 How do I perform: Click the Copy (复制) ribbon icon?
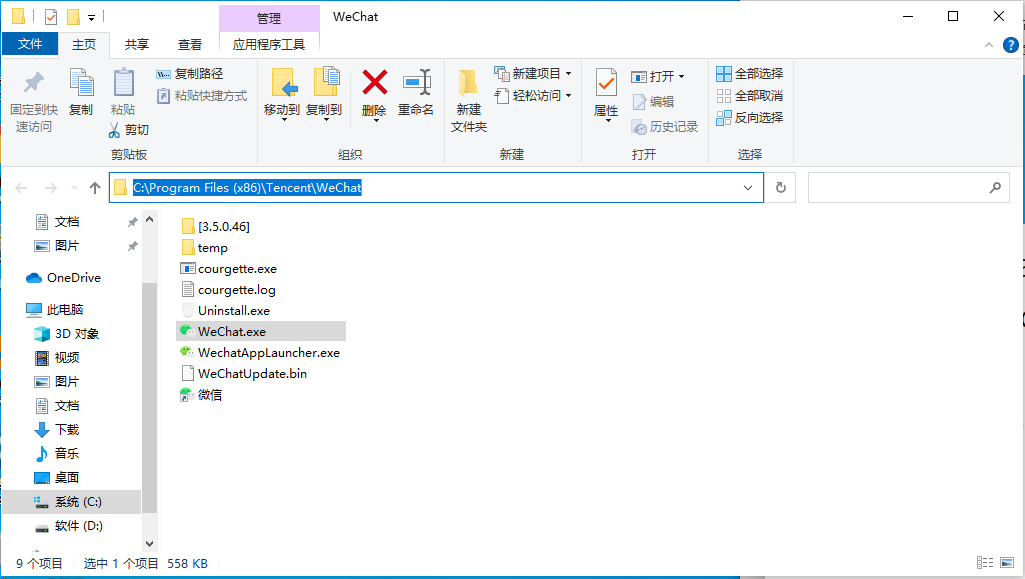pos(81,84)
